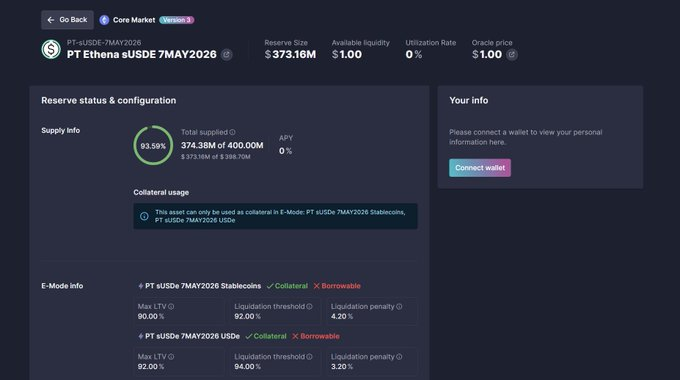
Task: Click the info icon next to Total supplied
Action: [x=232, y=132]
